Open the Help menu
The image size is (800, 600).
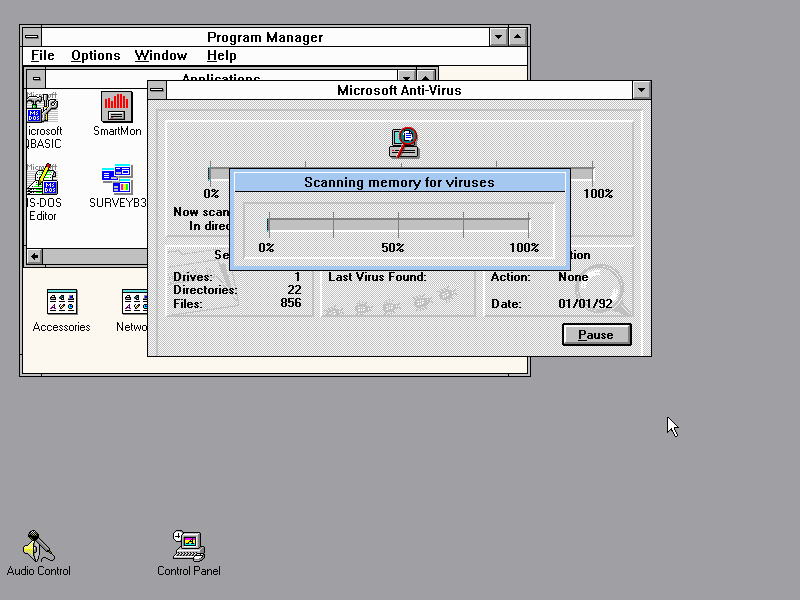pos(221,56)
